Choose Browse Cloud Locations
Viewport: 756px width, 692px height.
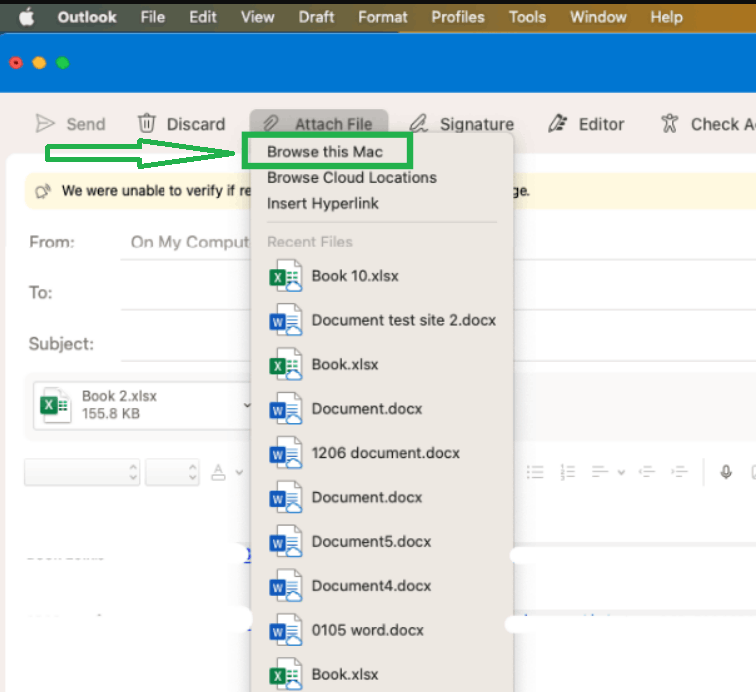click(x=352, y=177)
